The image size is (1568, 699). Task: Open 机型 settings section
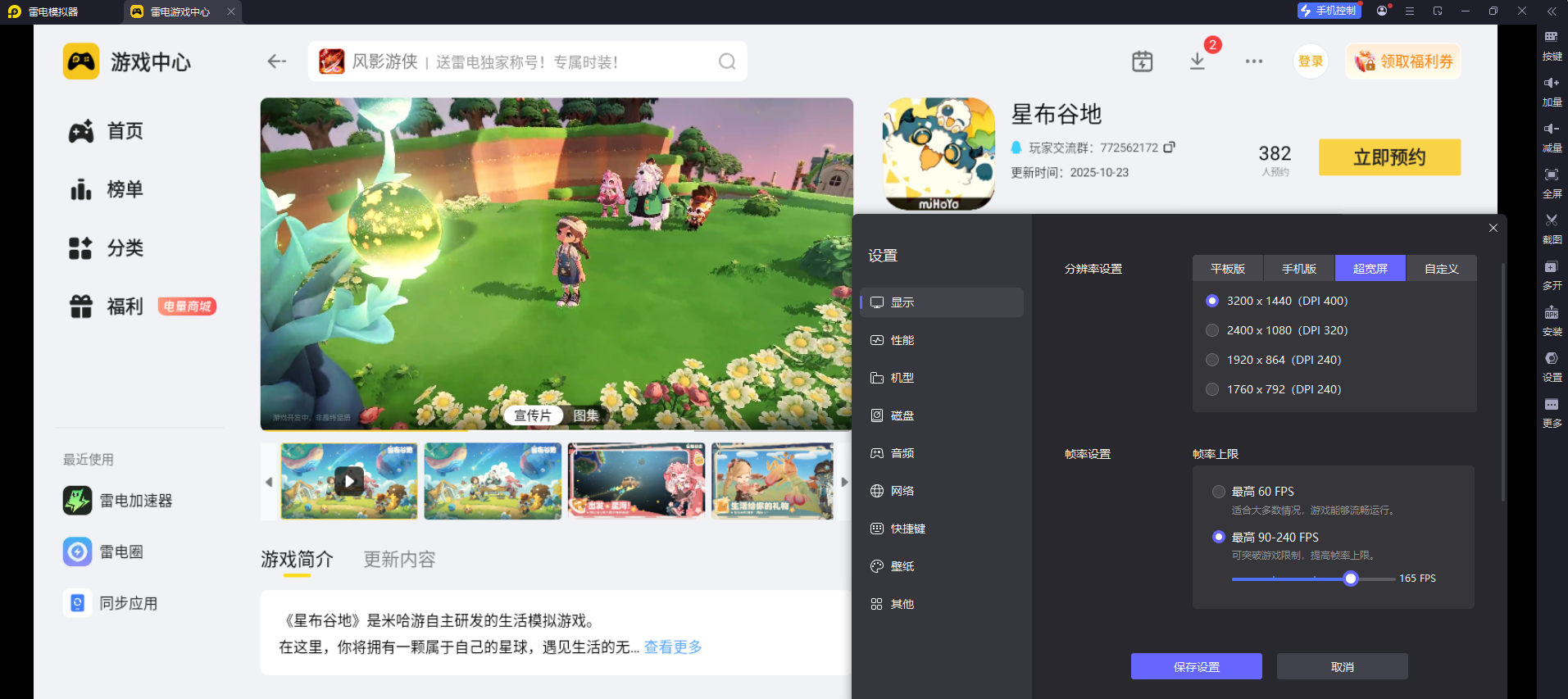tap(942, 378)
